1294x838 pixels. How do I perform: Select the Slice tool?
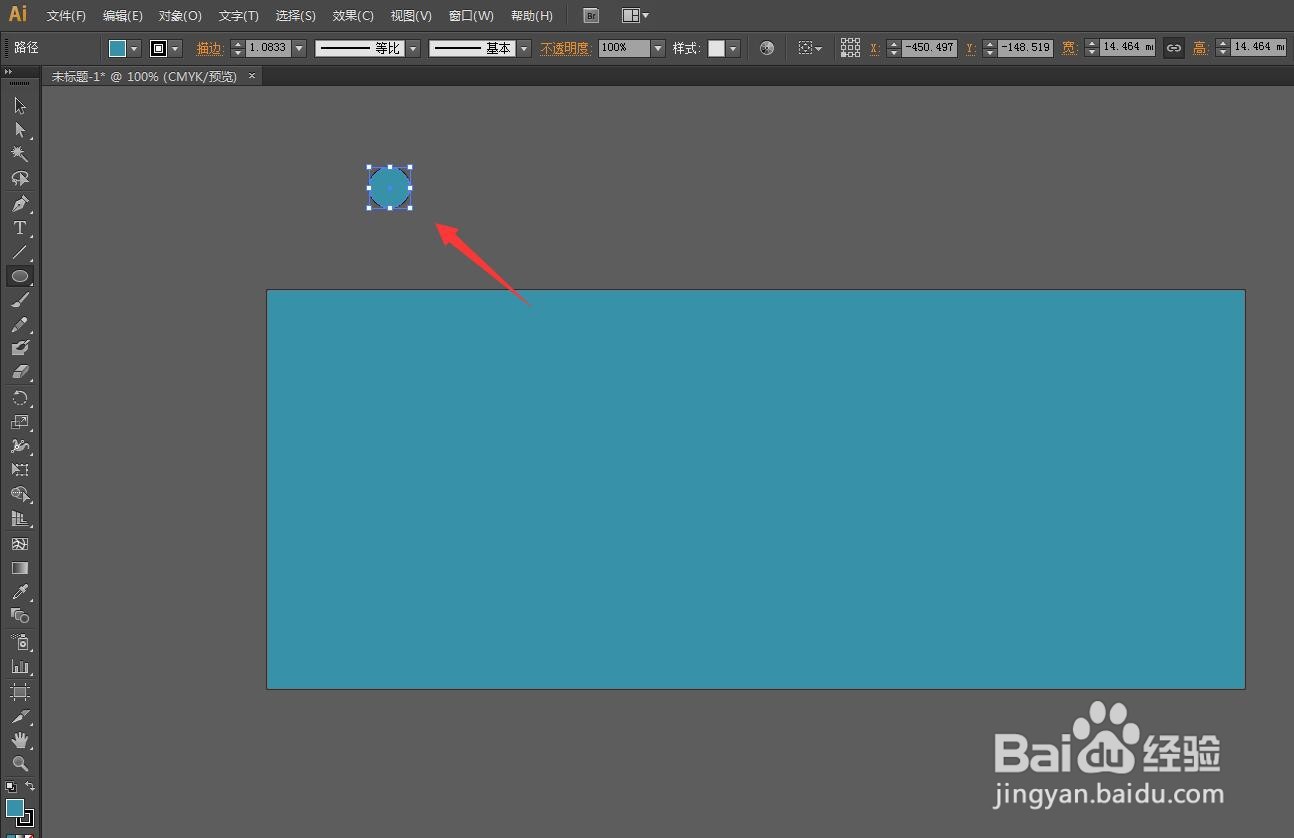(20, 716)
